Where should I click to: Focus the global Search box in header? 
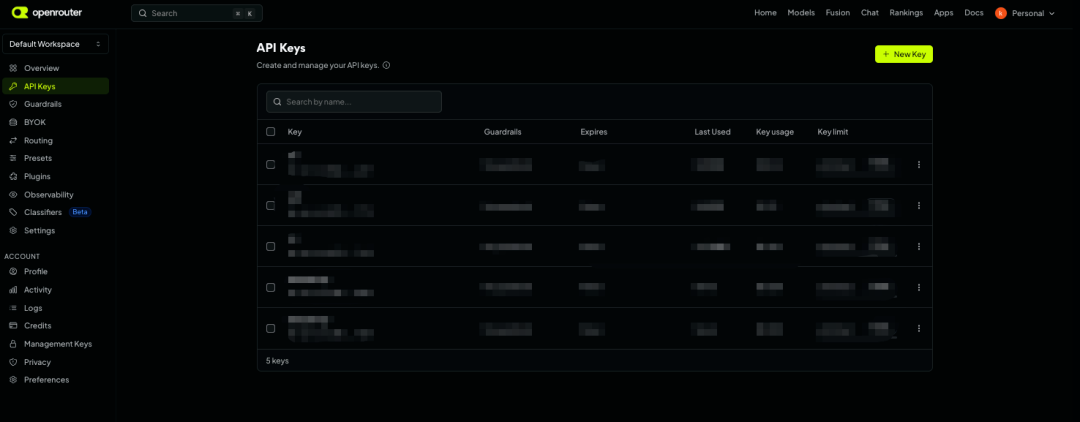point(196,13)
